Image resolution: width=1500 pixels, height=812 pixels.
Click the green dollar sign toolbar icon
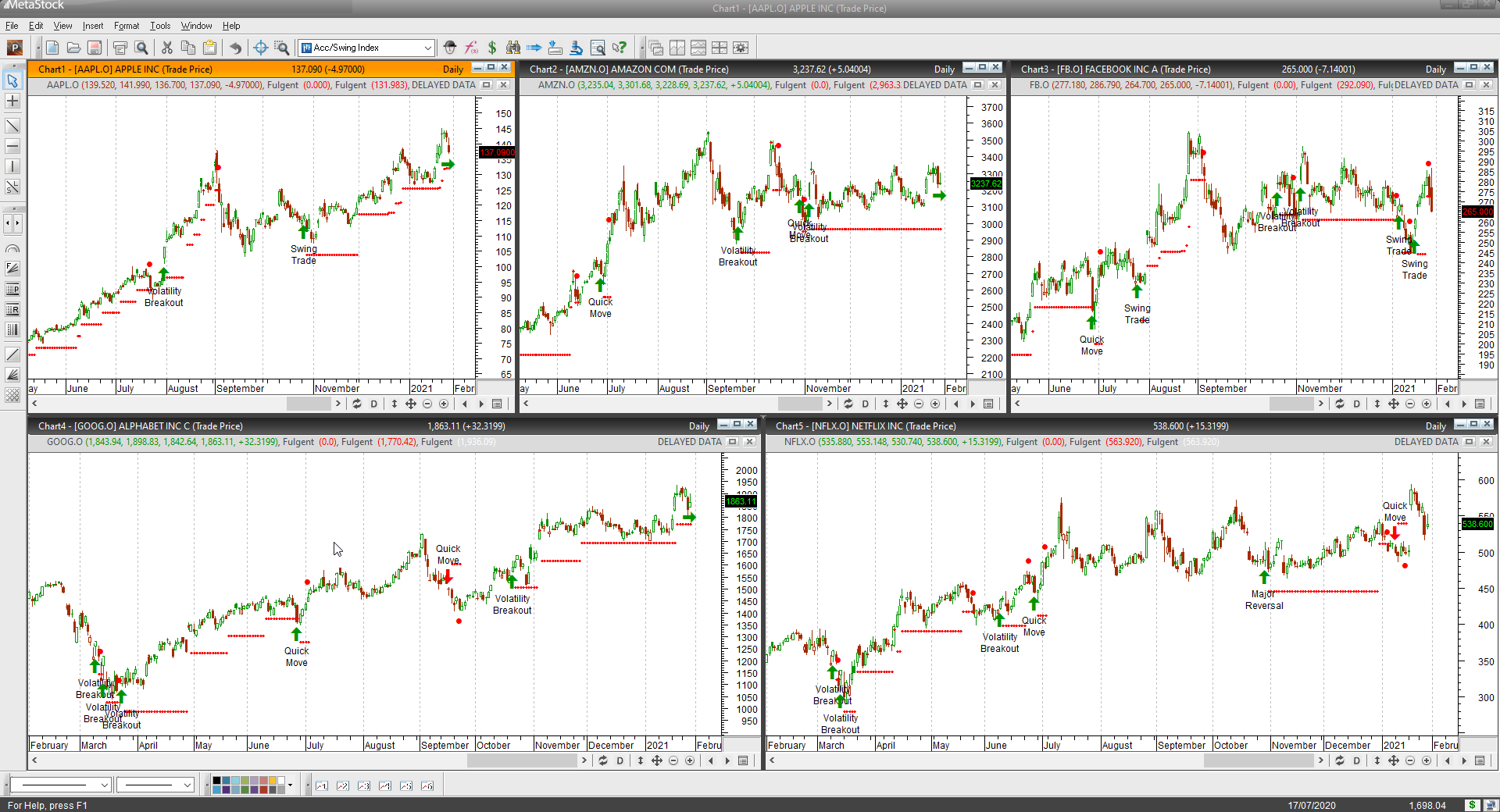[x=492, y=48]
